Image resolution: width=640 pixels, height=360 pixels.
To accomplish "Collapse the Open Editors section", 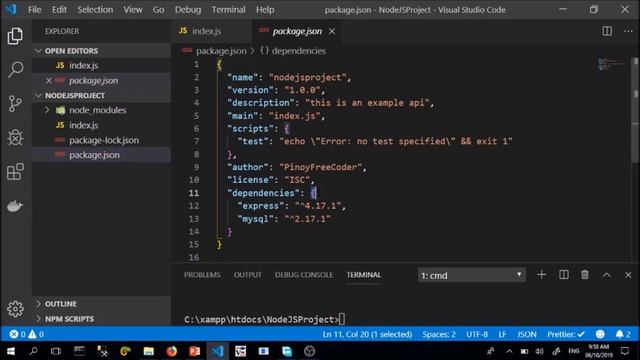I will [x=101, y=51].
